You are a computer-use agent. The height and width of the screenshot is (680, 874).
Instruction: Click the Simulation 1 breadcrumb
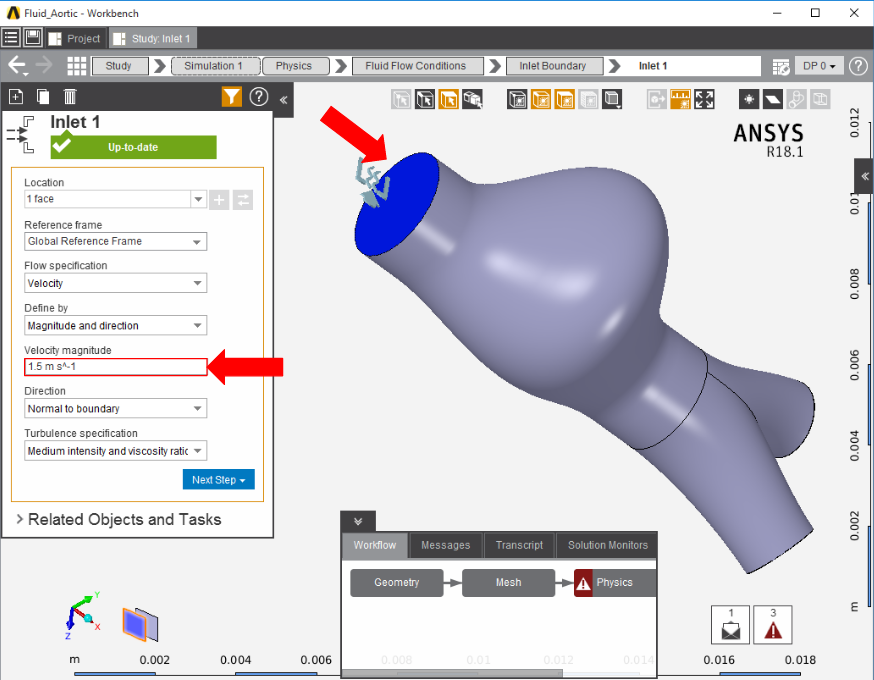[215, 66]
